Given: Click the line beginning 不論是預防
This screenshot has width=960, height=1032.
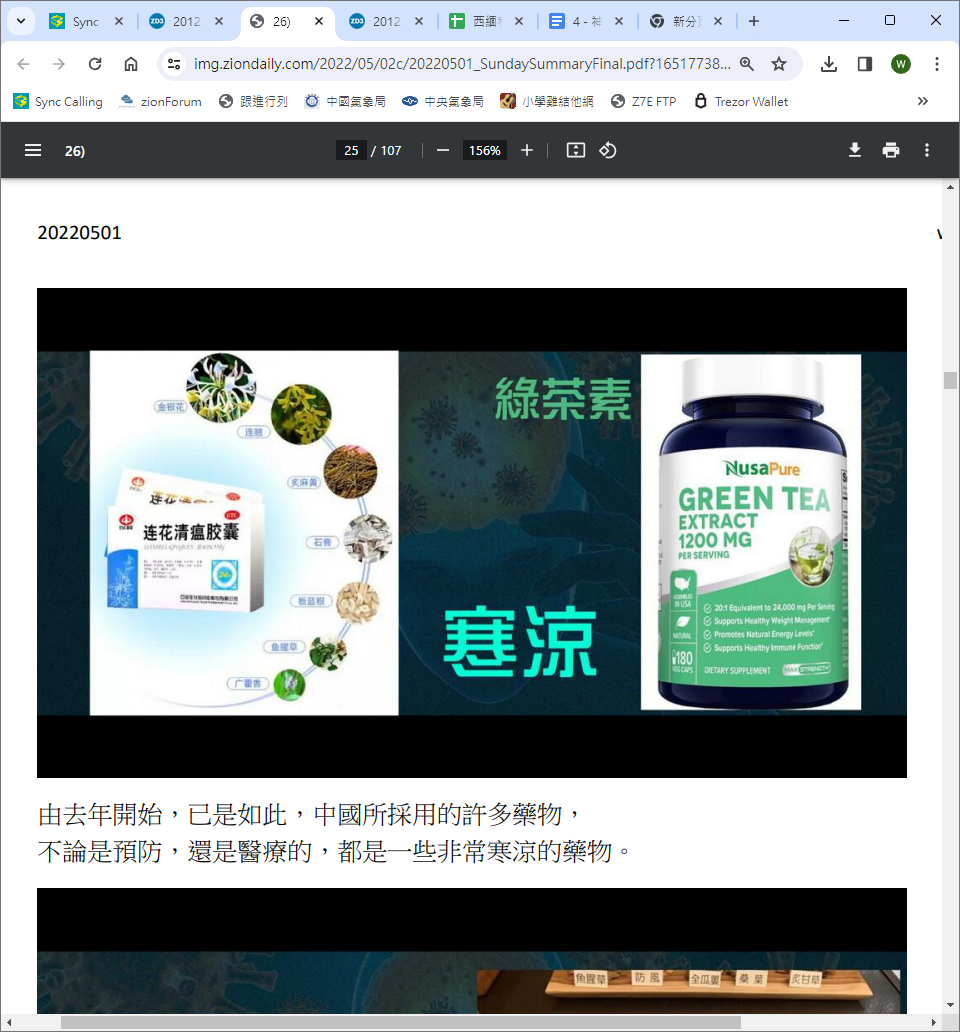Looking at the screenshot, I should click(335, 852).
